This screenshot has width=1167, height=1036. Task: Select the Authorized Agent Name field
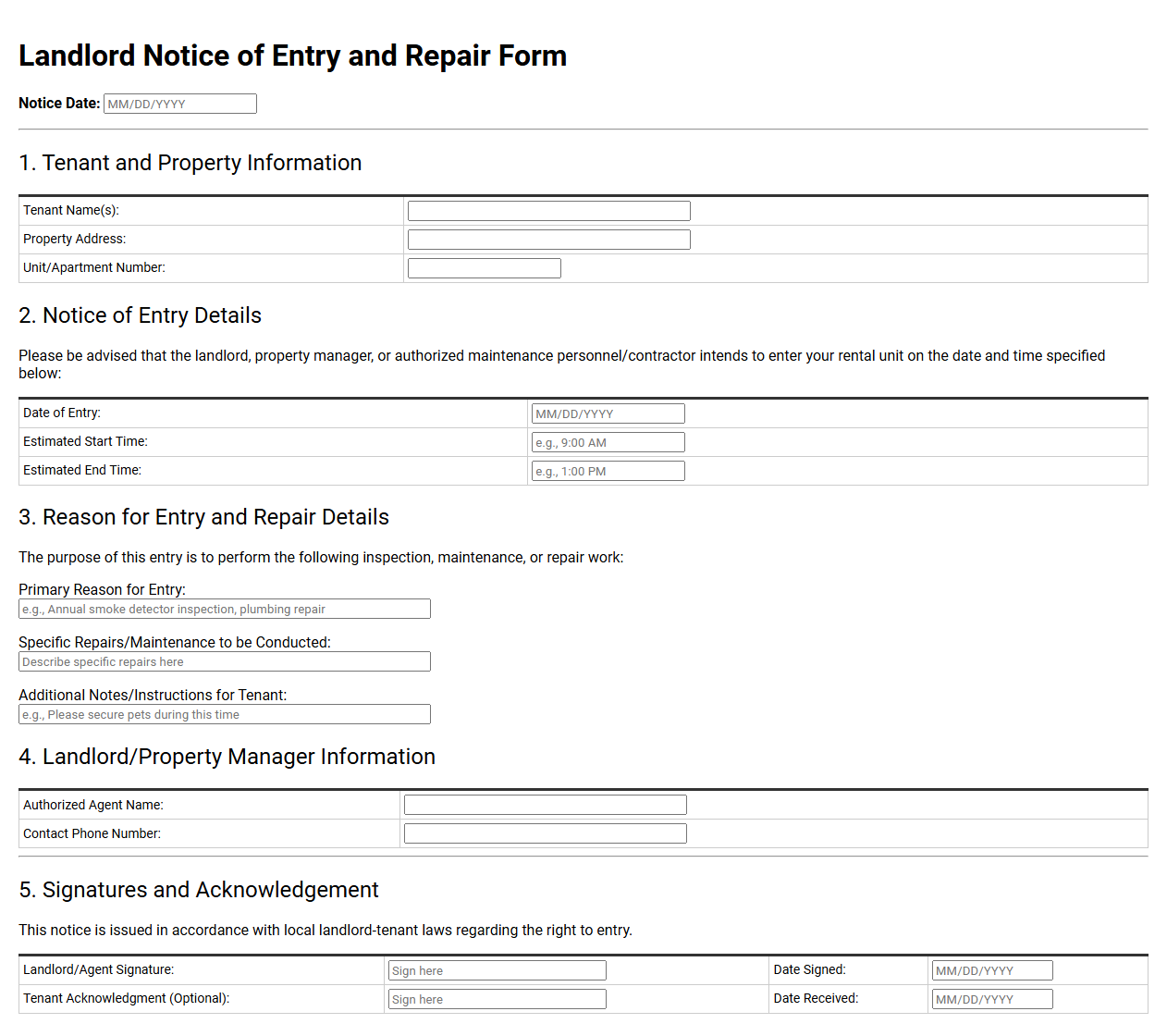tap(546, 805)
